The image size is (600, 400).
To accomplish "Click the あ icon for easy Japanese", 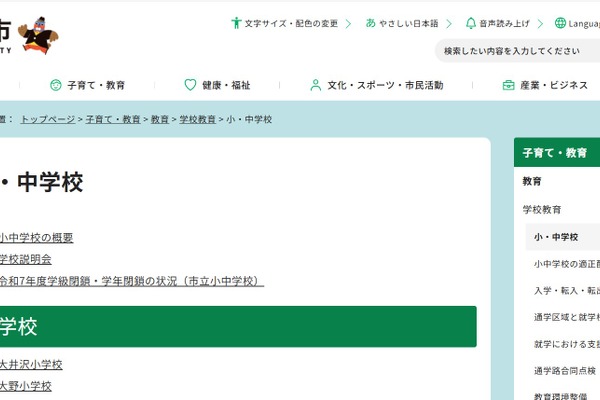I will pyautogui.click(x=370, y=23).
